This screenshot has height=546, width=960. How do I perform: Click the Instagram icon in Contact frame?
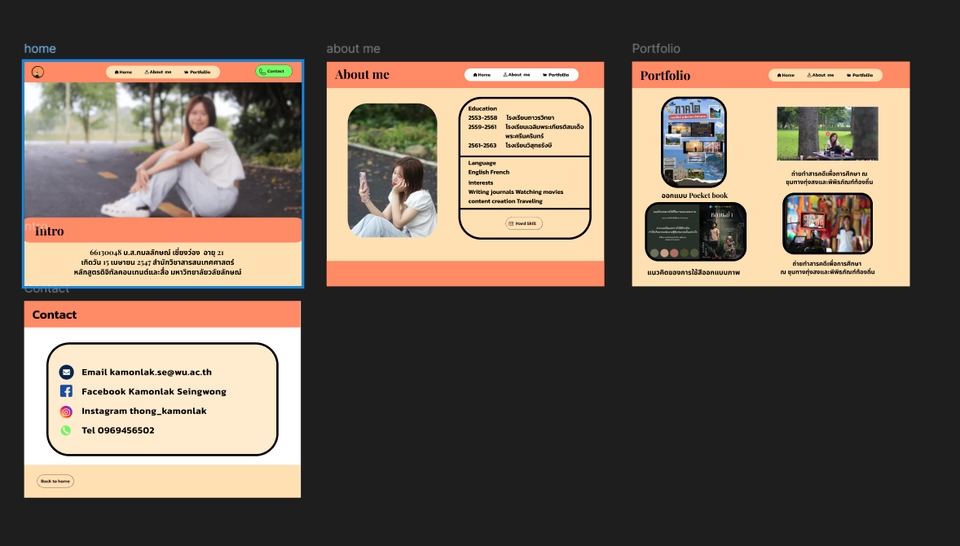[x=66, y=411]
